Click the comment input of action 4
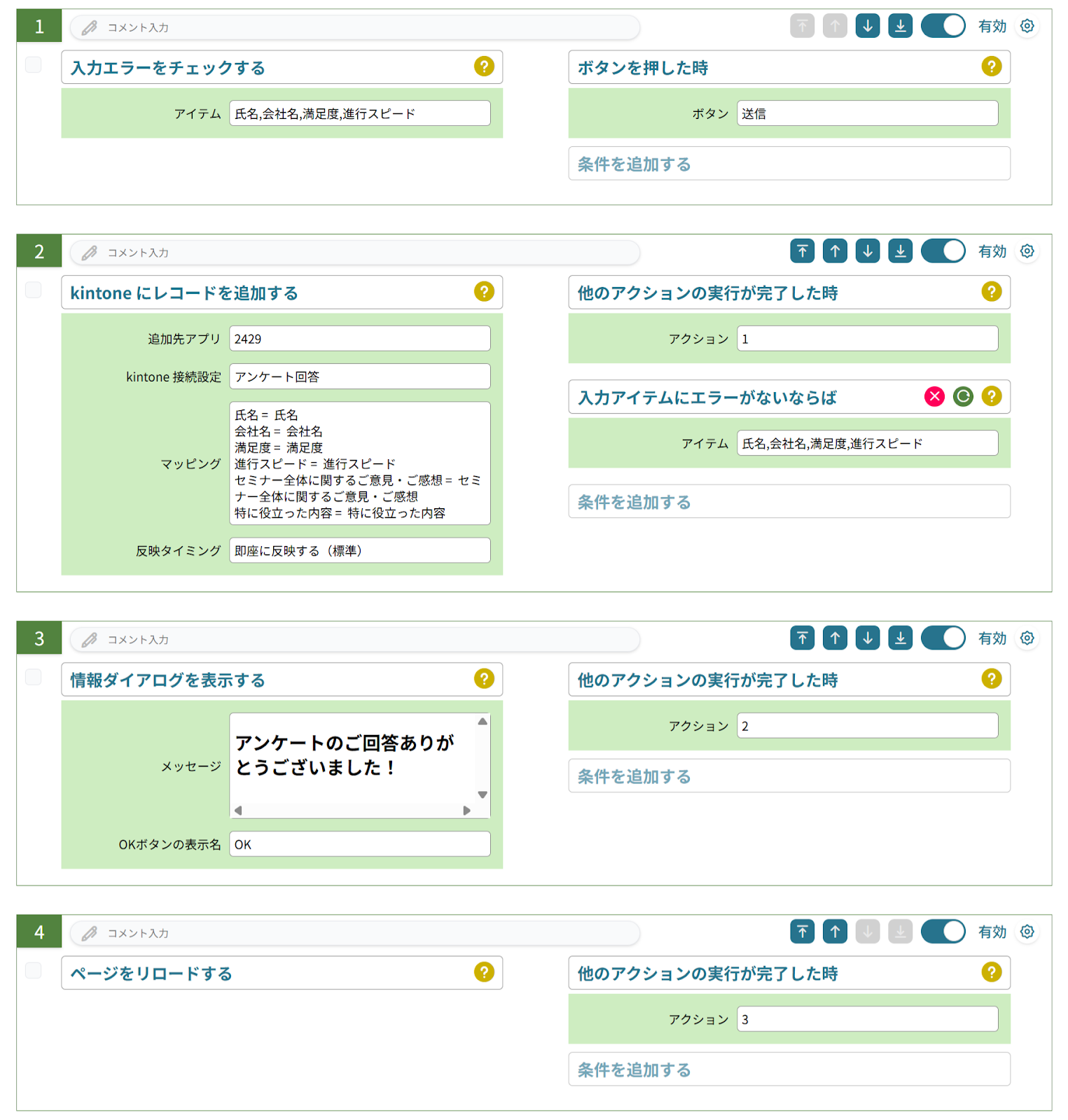Image resolution: width=1068 pixels, height=1120 pixels. tap(354, 932)
